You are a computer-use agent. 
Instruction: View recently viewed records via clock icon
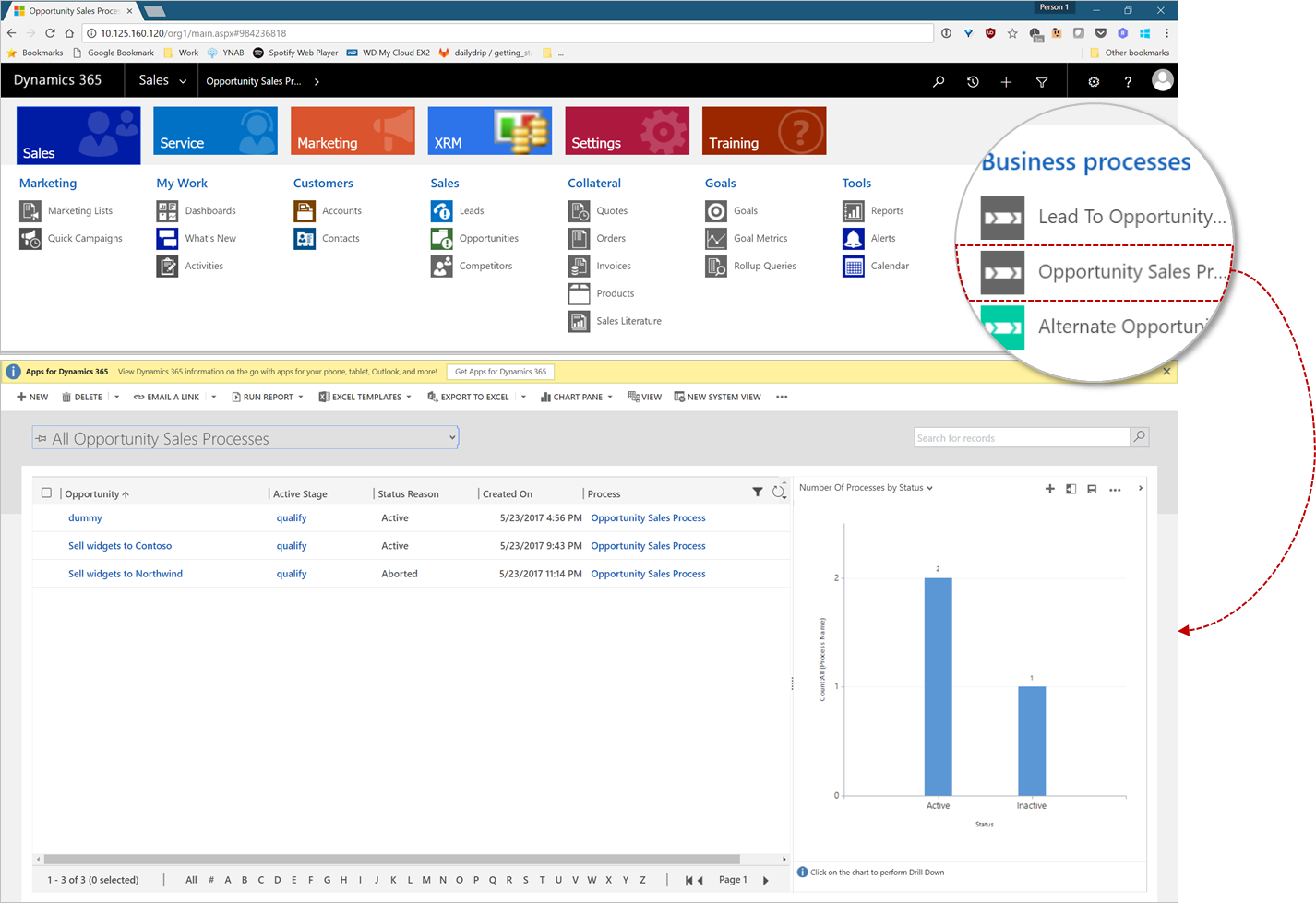click(x=973, y=81)
